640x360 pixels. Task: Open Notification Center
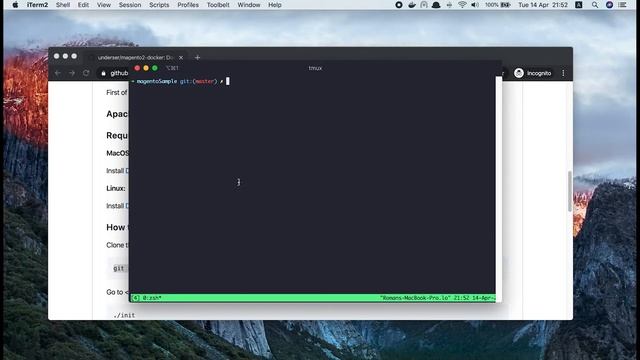click(x=622, y=5)
